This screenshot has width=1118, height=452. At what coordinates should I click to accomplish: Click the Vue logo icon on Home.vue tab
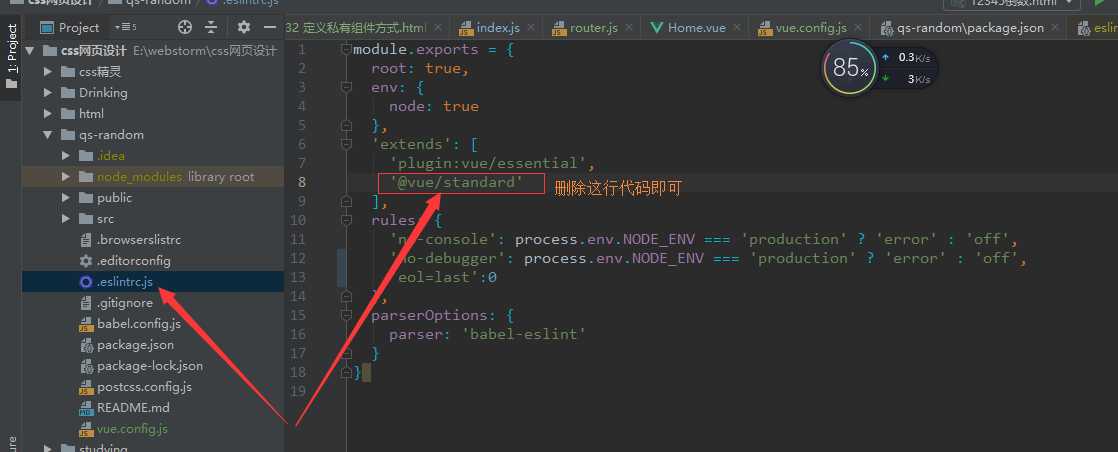(x=657, y=29)
